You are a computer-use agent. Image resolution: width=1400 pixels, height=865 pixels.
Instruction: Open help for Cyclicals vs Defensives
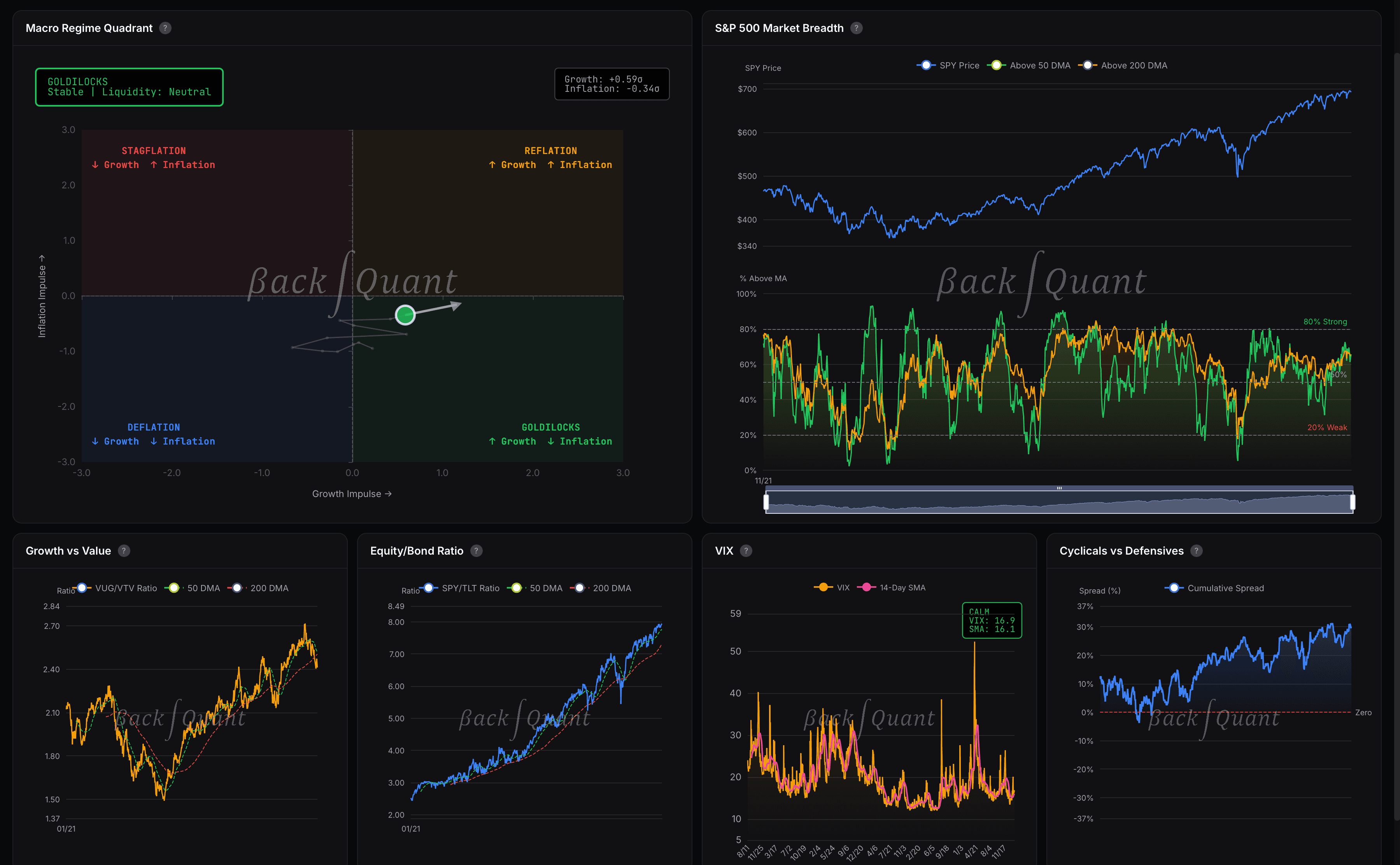coord(1197,550)
